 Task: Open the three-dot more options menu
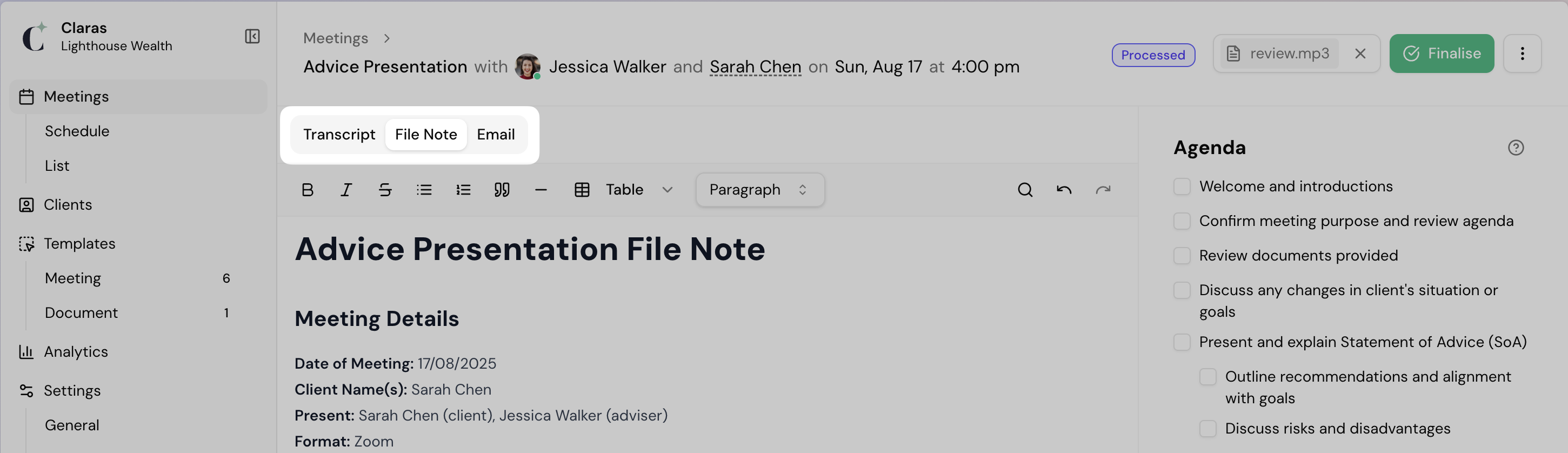coord(1522,54)
